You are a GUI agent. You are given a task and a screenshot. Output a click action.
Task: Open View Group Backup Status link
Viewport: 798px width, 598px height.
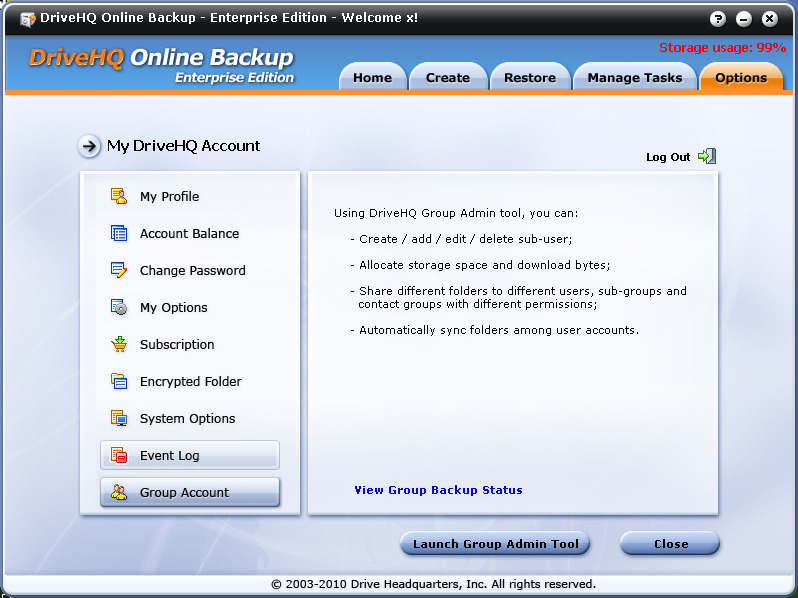click(438, 490)
